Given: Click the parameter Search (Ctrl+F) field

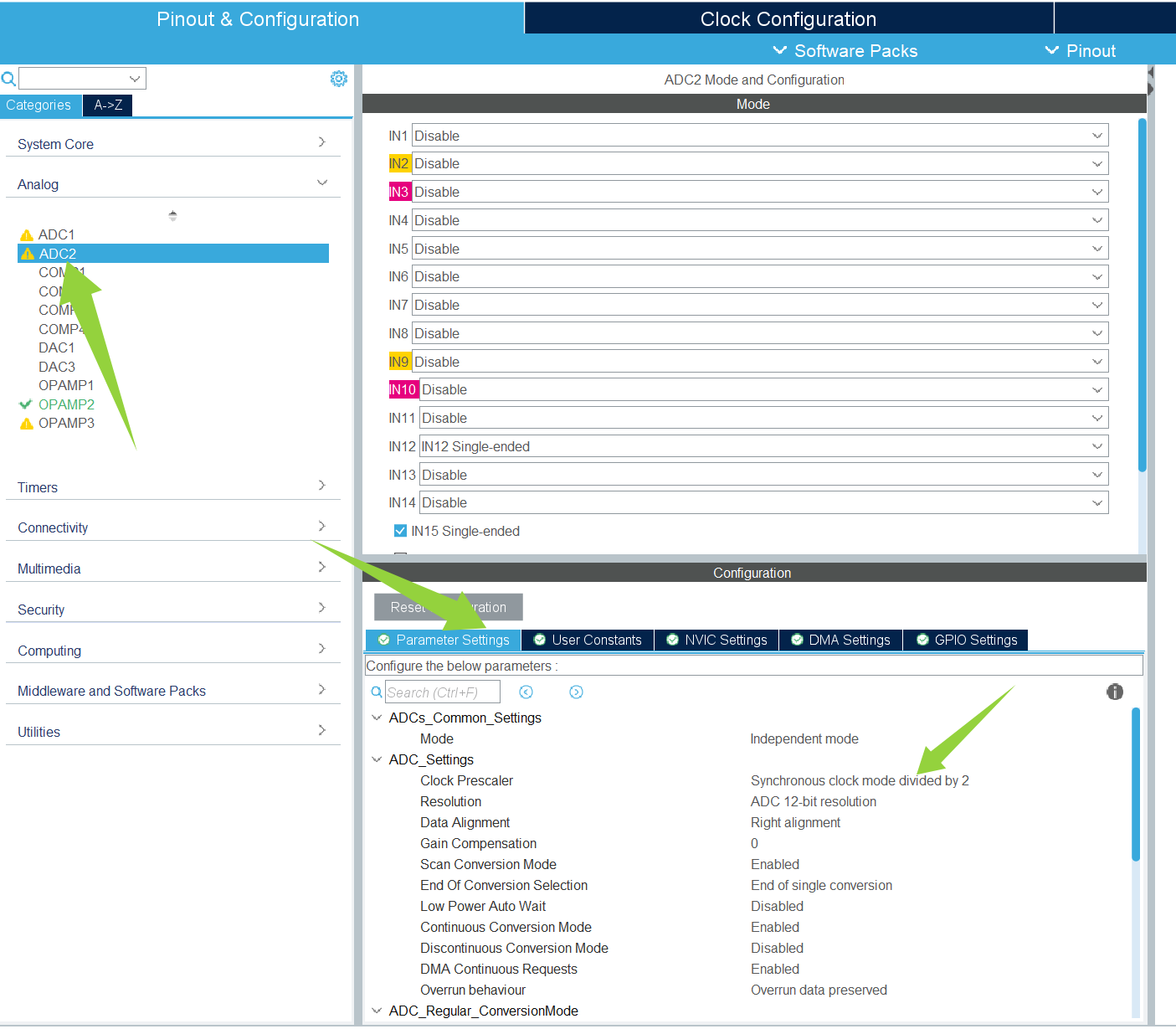Looking at the screenshot, I should (x=443, y=692).
